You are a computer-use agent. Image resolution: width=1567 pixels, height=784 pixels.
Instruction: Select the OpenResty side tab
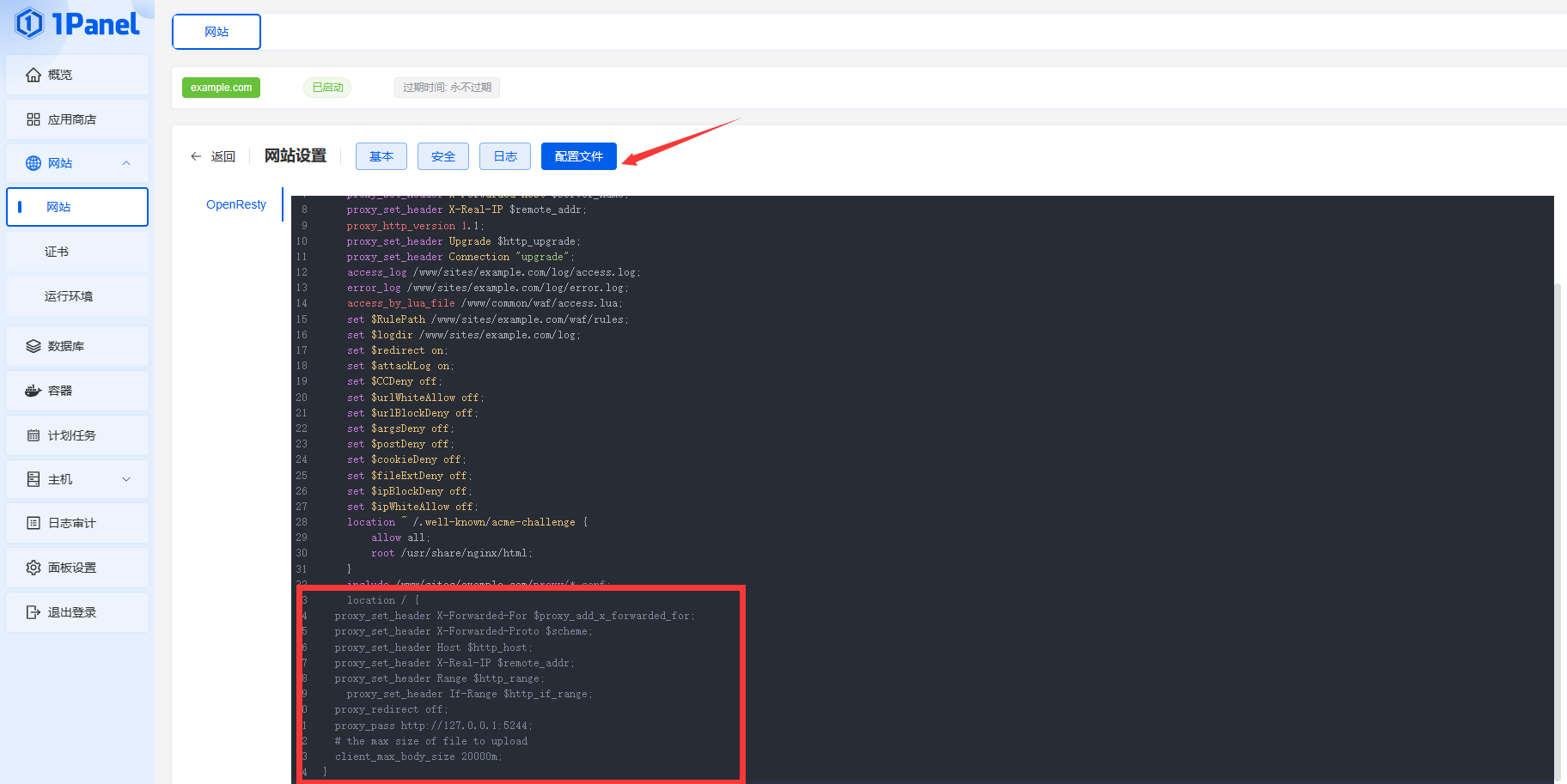pyautogui.click(x=236, y=204)
